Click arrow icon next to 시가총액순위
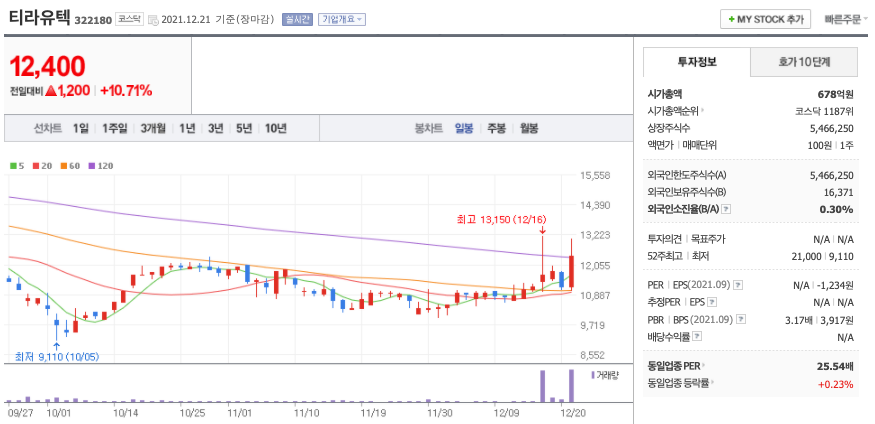875x424 pixels. [x=703, y=111]
